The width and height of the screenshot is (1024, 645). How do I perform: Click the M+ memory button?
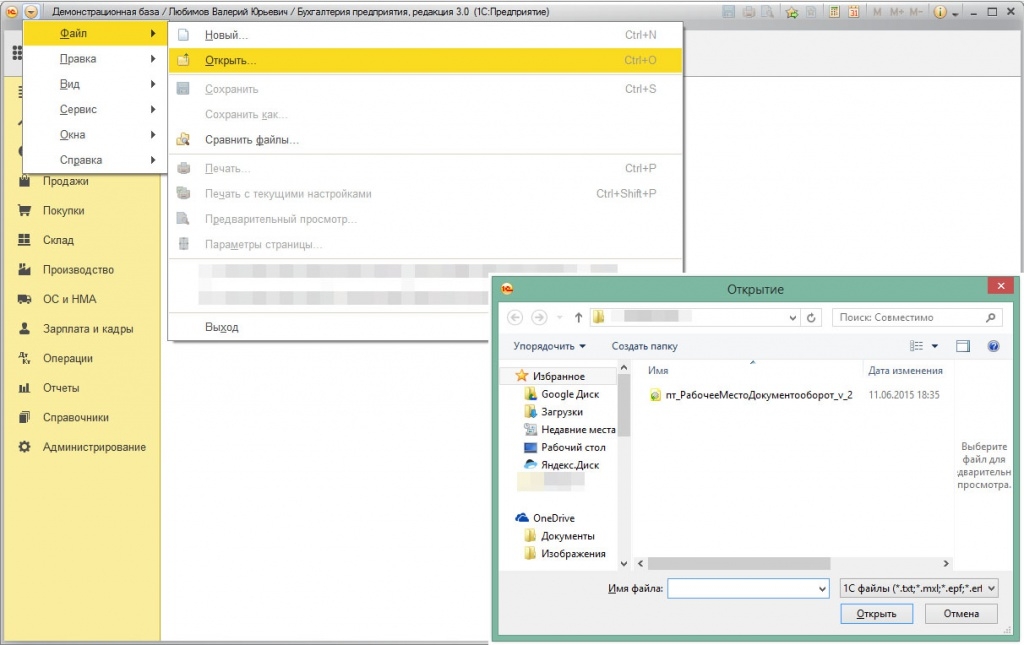(x=897, y=12)
